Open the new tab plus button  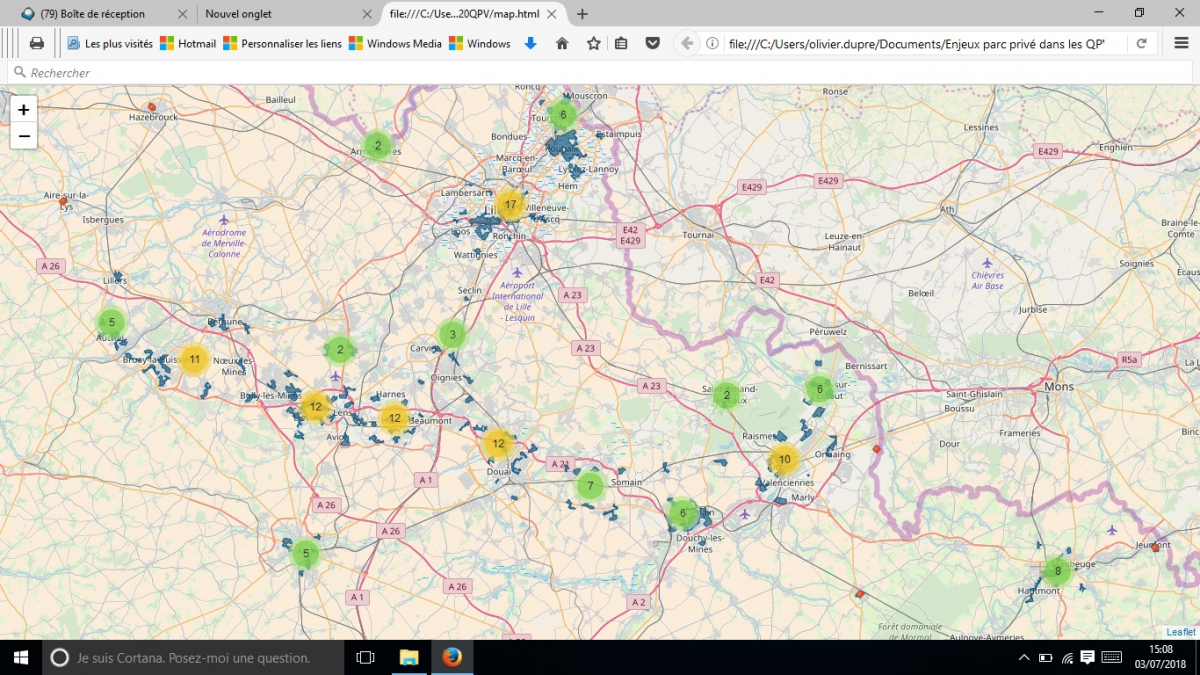pos(583,14)
